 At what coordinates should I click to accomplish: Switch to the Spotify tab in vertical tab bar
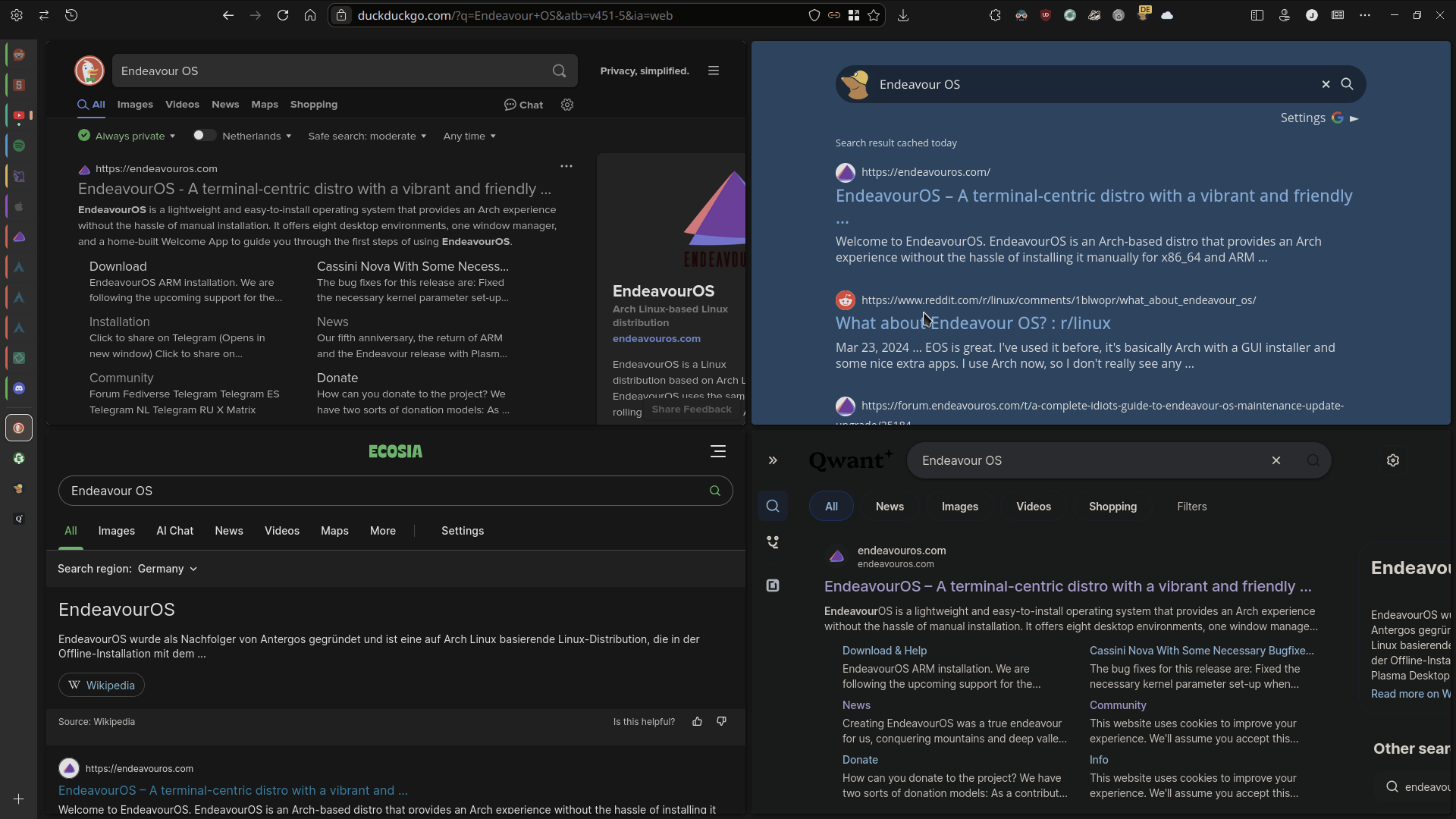(x=19, y=146)
